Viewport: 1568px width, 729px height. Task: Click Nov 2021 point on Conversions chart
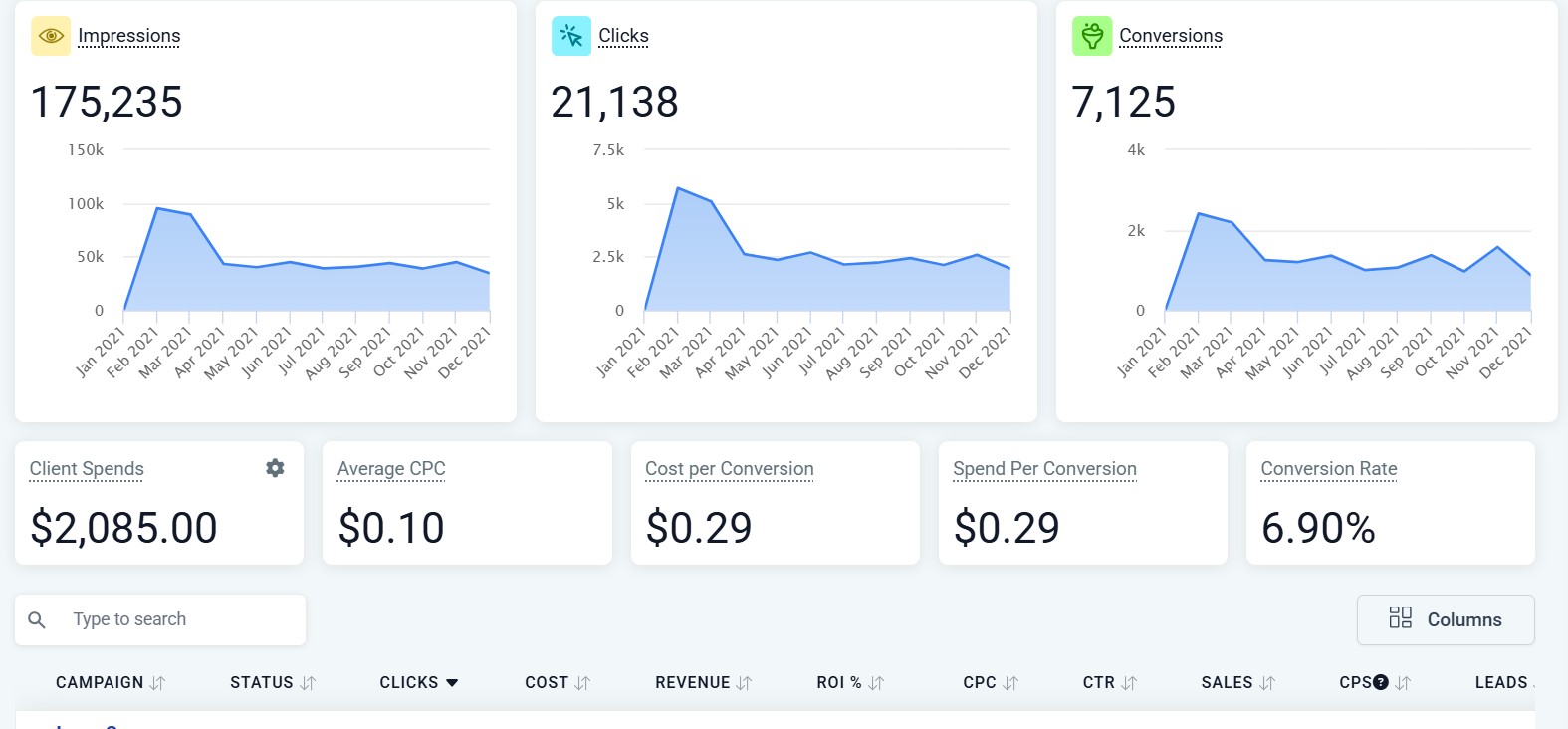pos(1497,247)
